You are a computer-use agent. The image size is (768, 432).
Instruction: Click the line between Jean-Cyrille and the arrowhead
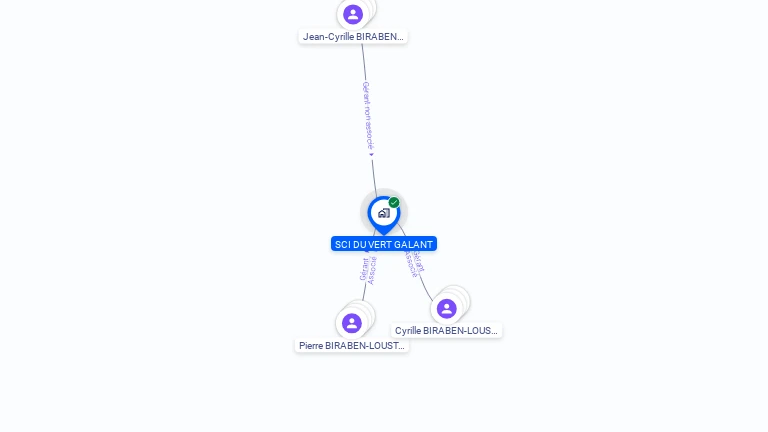pos(364,62)
